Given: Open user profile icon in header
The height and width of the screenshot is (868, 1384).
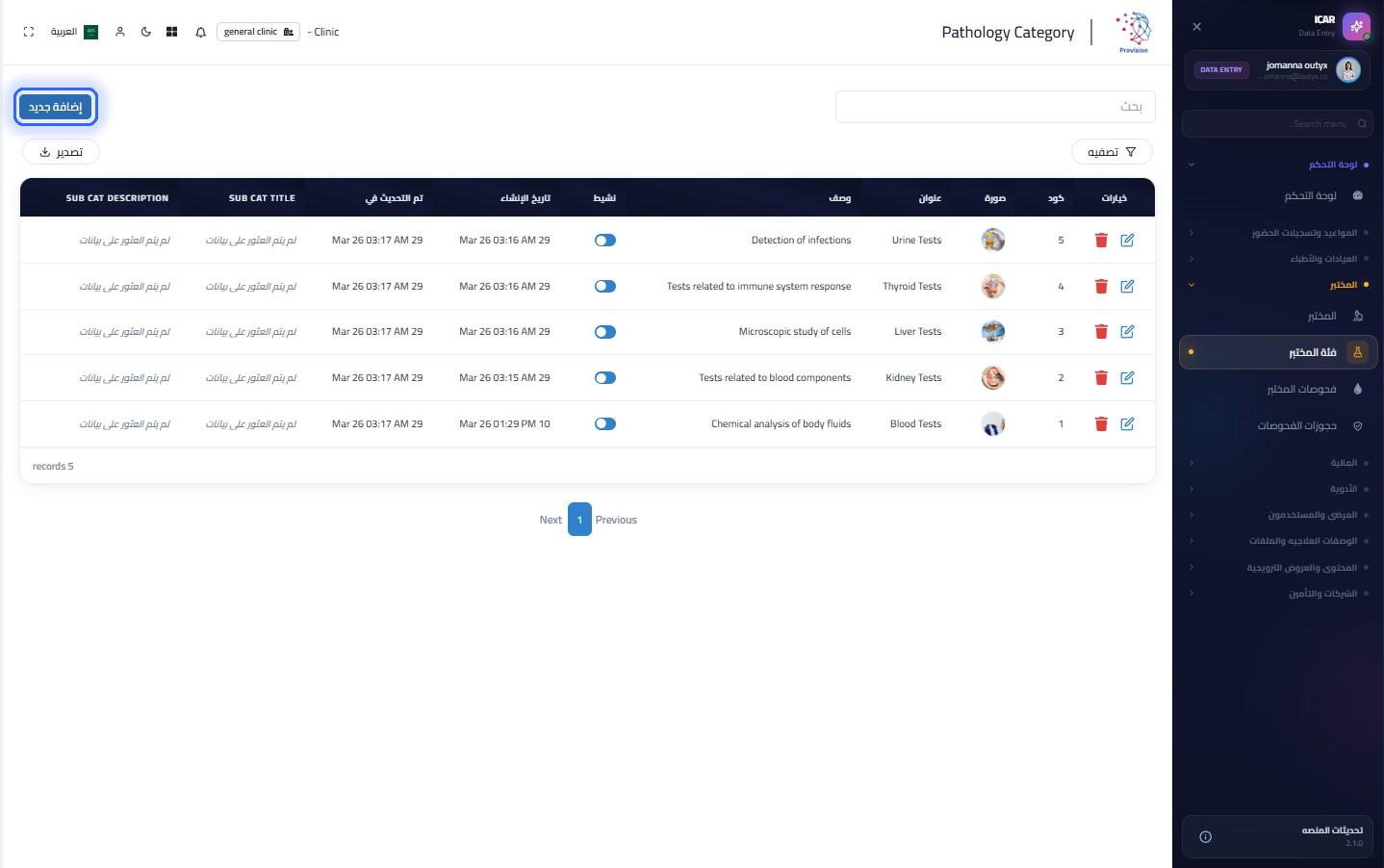Looking at the screenshot, I should [120, 32].
